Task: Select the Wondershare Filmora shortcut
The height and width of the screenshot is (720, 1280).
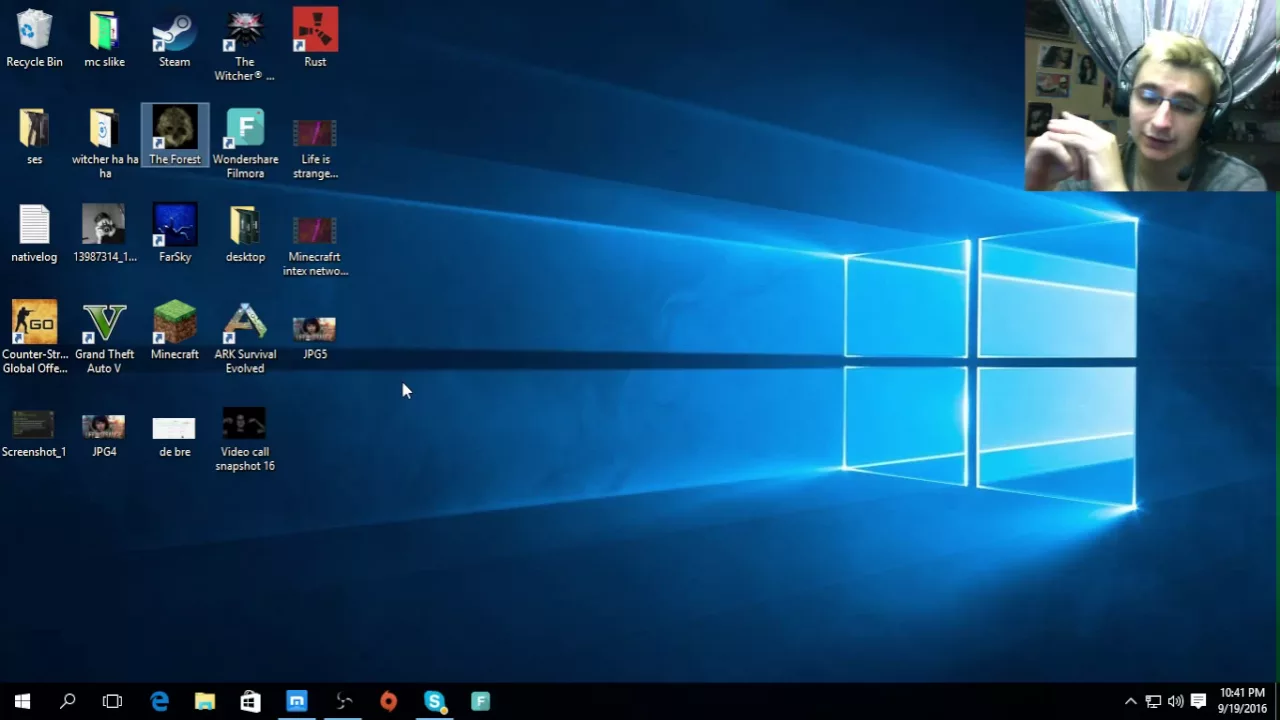Action: coord(245,143)
